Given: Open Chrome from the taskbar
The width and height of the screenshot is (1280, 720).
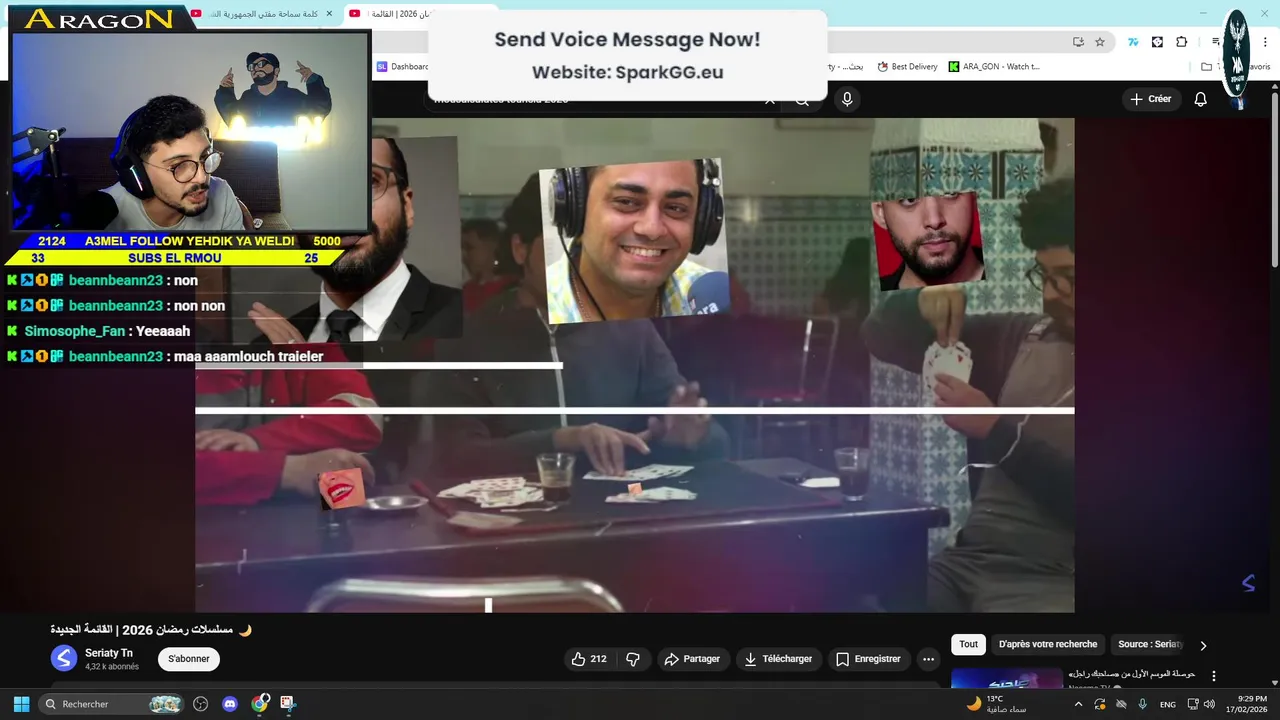Looking at the screenshot, I should [260, 704].
